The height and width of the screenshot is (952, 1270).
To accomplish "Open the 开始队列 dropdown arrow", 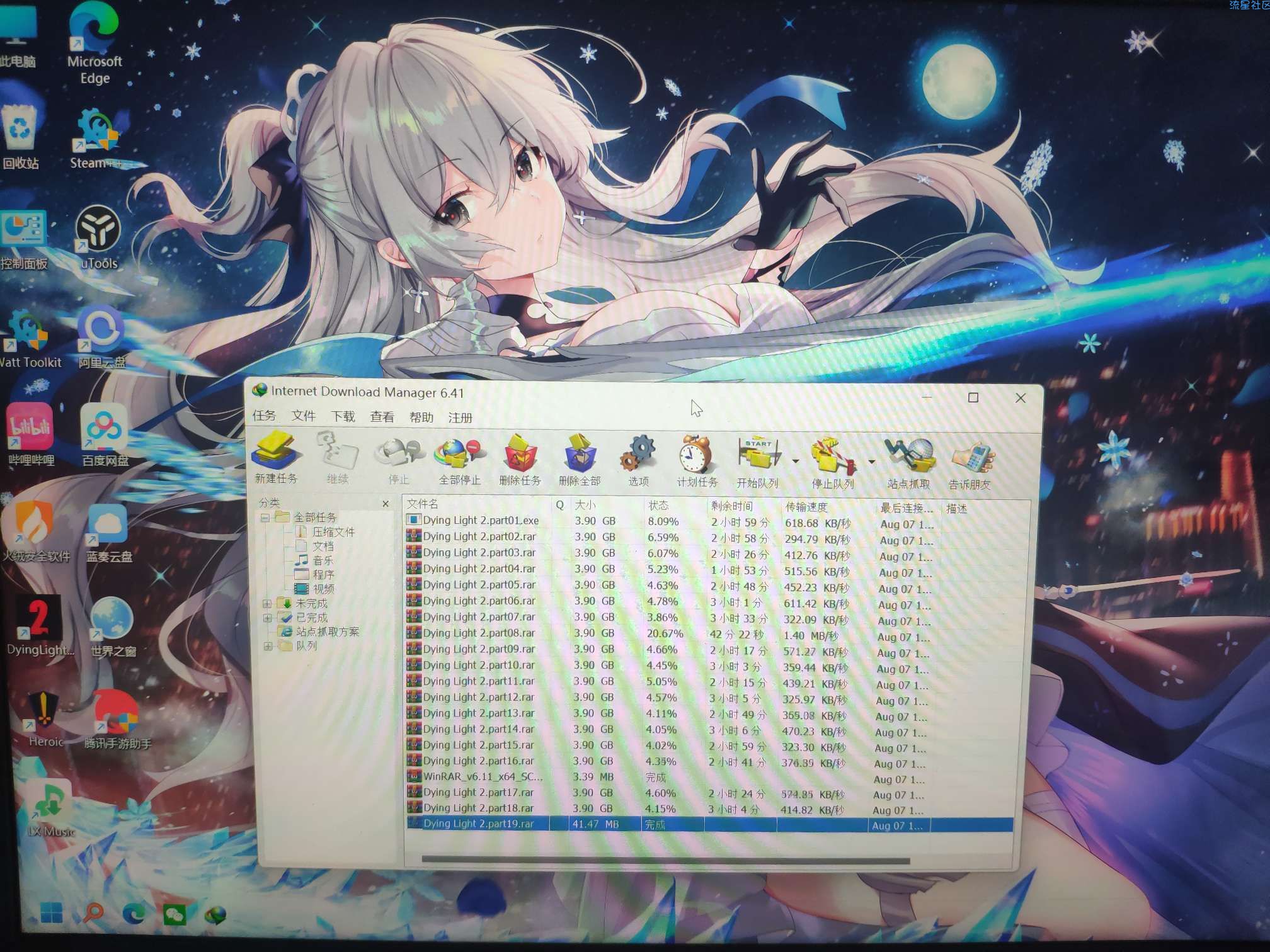I will [795, 462].
